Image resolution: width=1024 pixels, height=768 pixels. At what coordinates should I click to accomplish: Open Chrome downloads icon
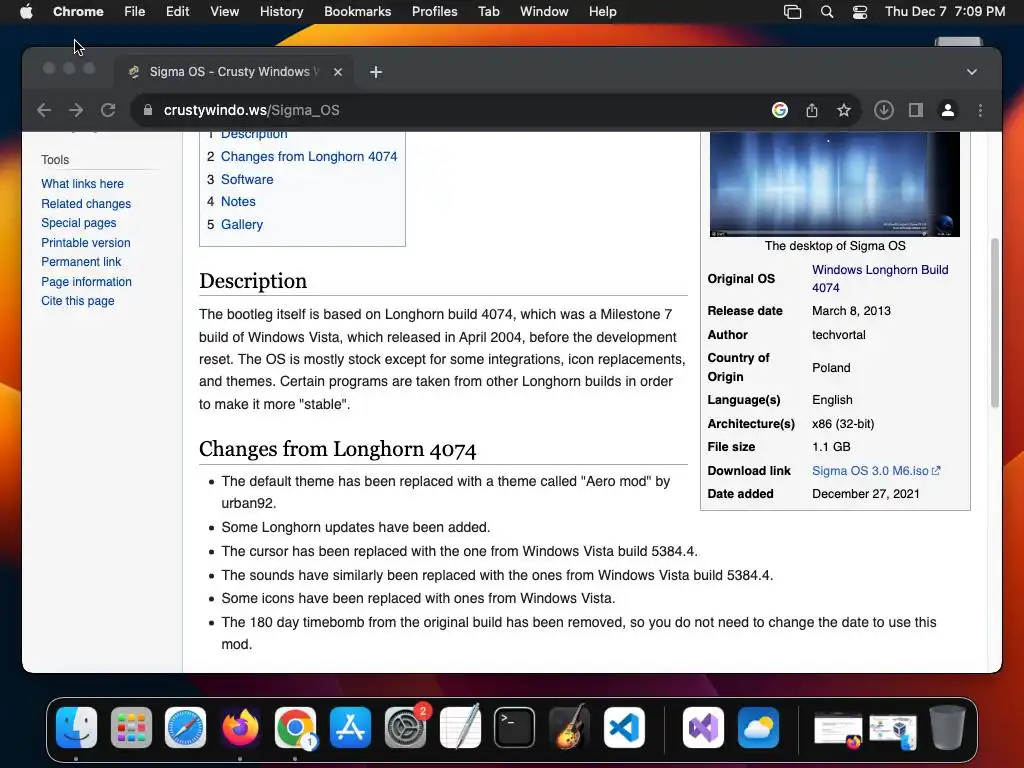884,110
